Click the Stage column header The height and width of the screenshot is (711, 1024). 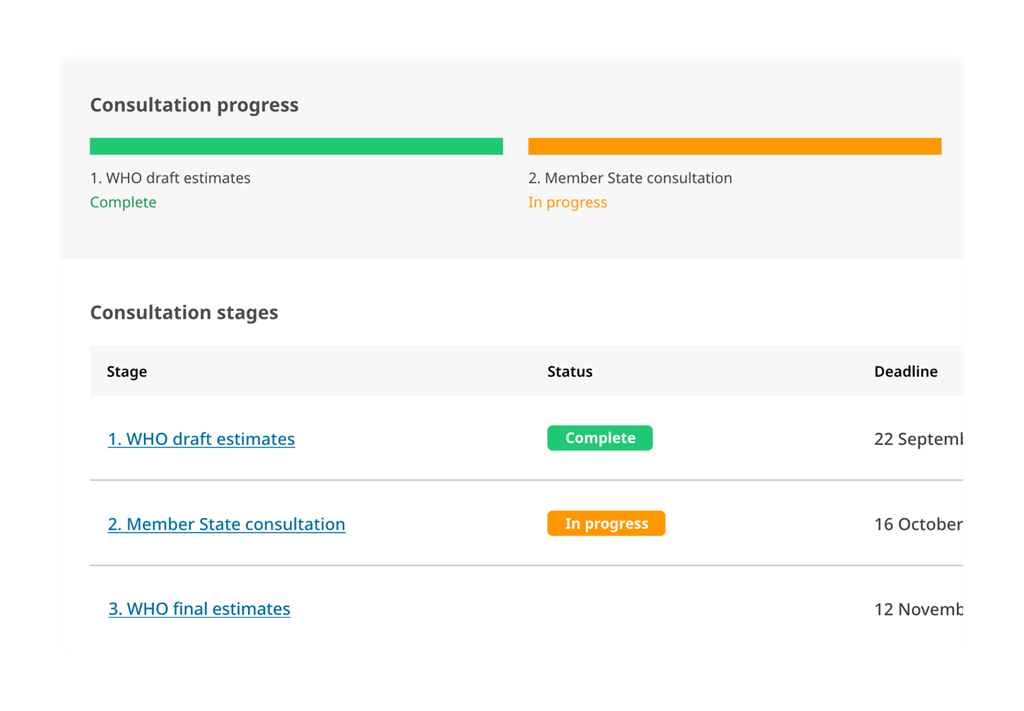pyautogui.click(x=126, y=371)
